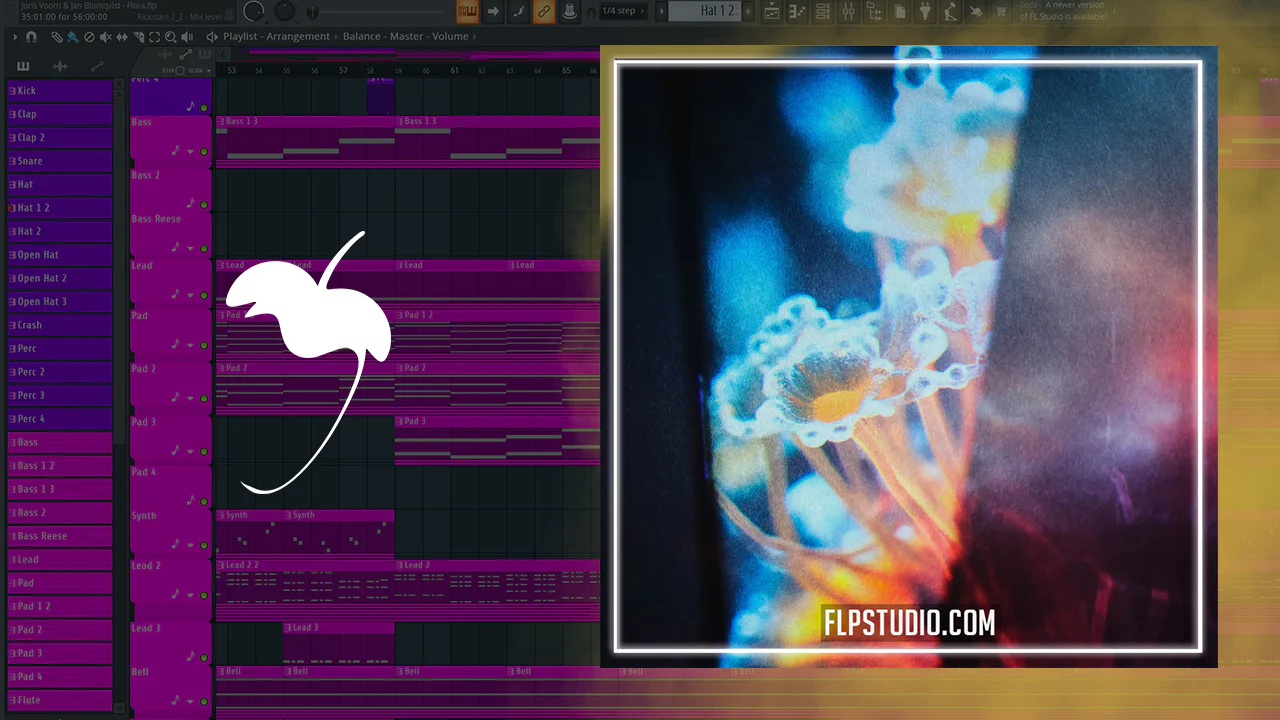Viewport: 1280px width, 720px height.
Task: Click the Balance - Master - Volume breadcrumb
Action: click(405, 37)
